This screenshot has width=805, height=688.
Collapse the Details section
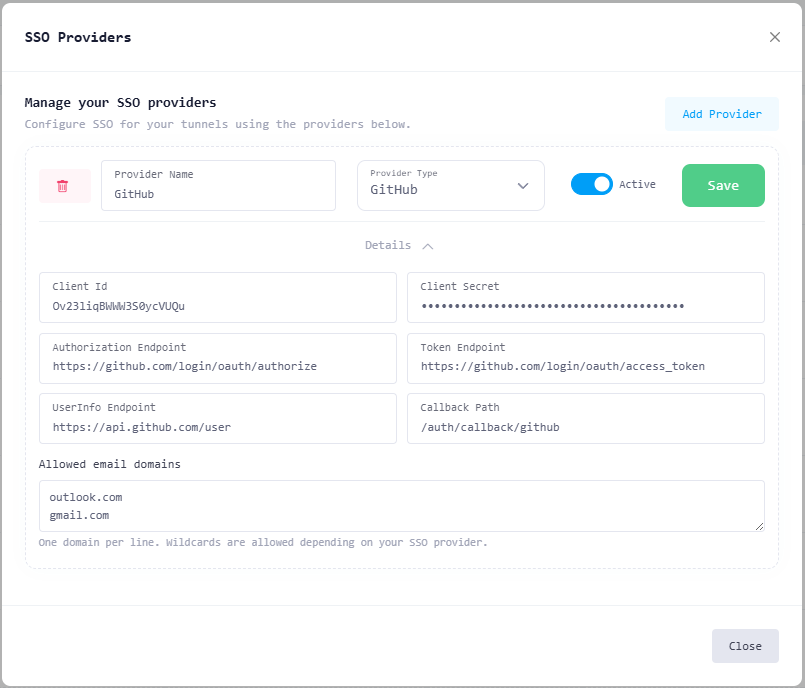398,245
